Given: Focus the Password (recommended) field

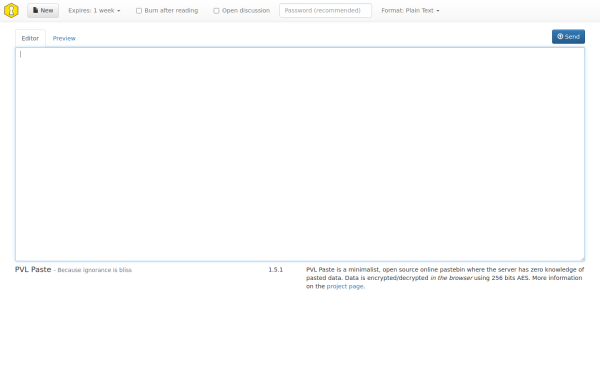Looking at the screenshot, I should pos(325,10).
